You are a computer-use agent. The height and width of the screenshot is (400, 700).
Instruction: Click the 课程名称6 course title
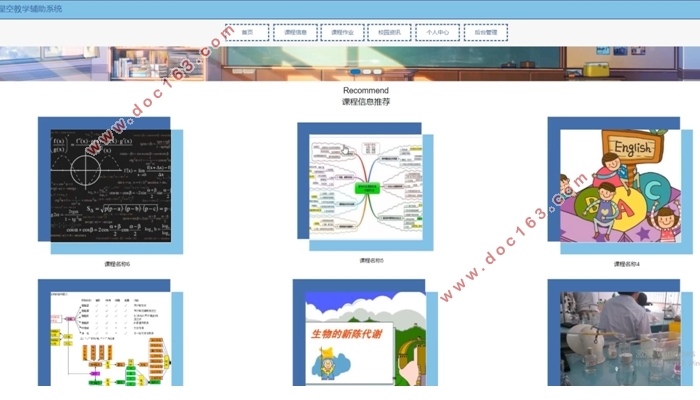tap(117, 264)
